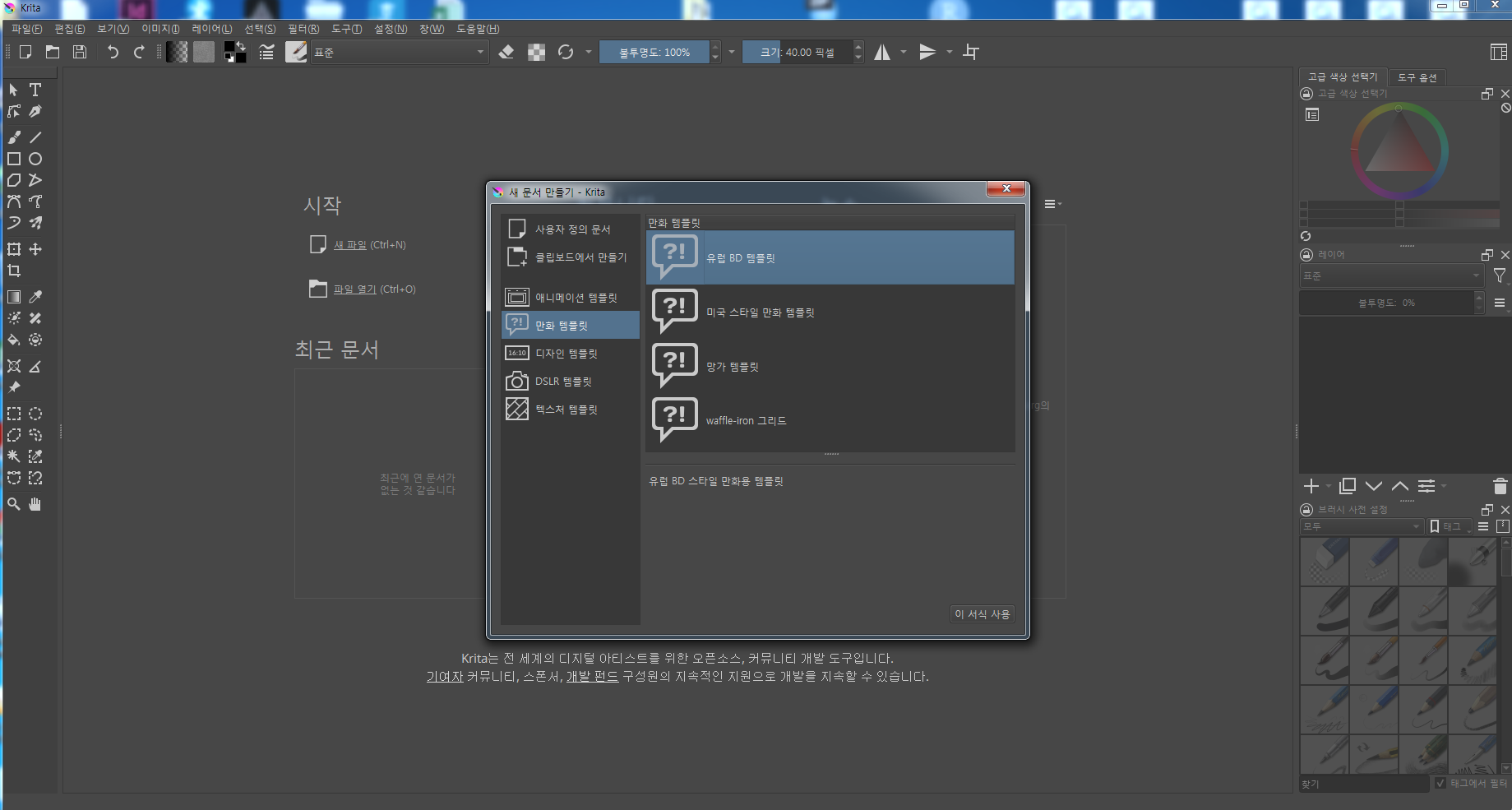Click the 새 파일 link on start page
The height and width of the screenshot is (810, 1512).
tap(350, 244)
